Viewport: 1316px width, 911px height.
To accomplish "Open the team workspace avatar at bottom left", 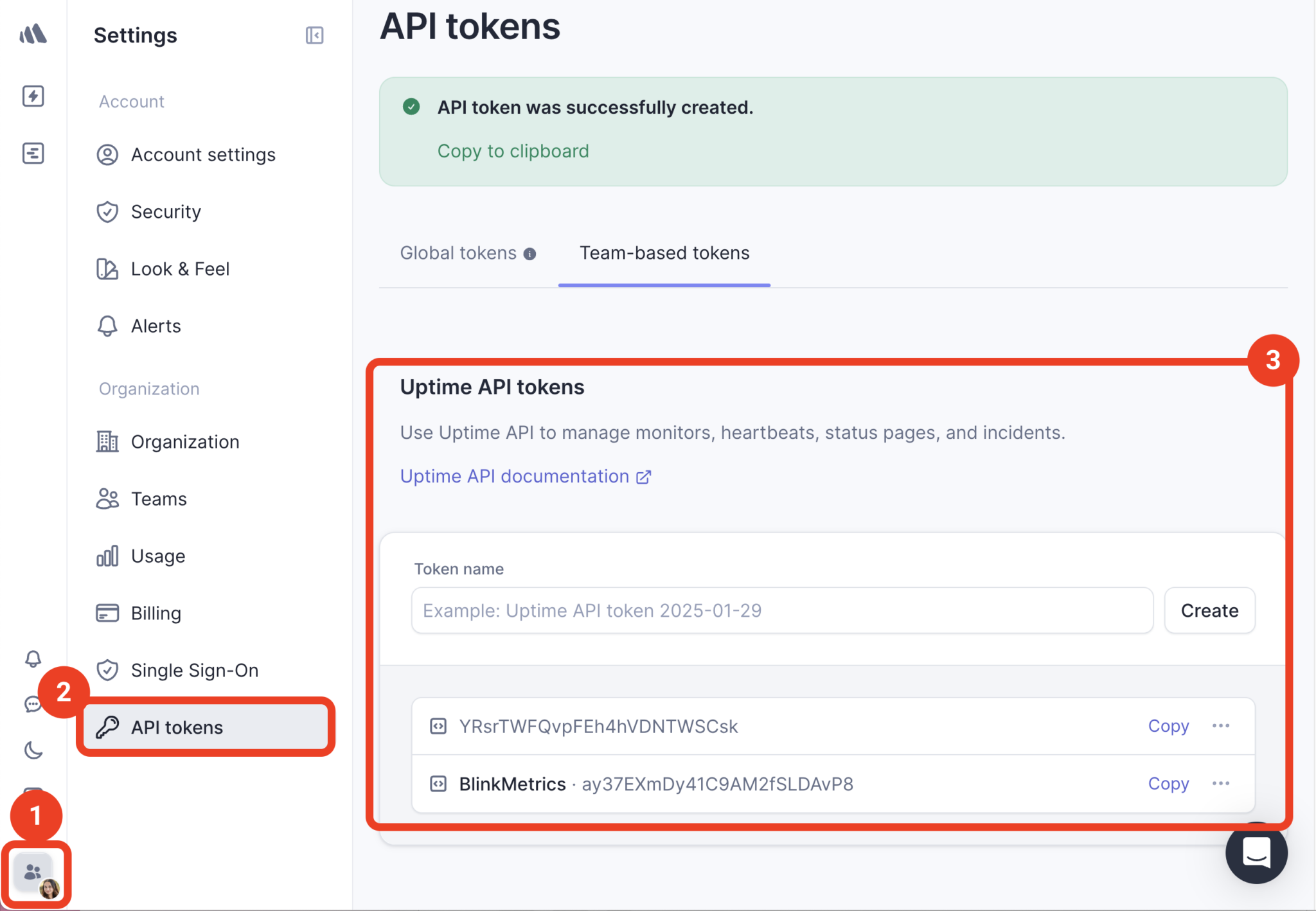I will pos(35,874).
